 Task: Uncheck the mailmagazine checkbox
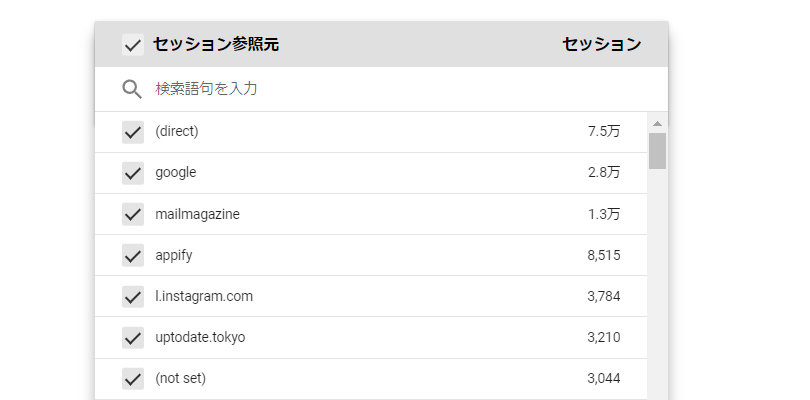[132, 214]
